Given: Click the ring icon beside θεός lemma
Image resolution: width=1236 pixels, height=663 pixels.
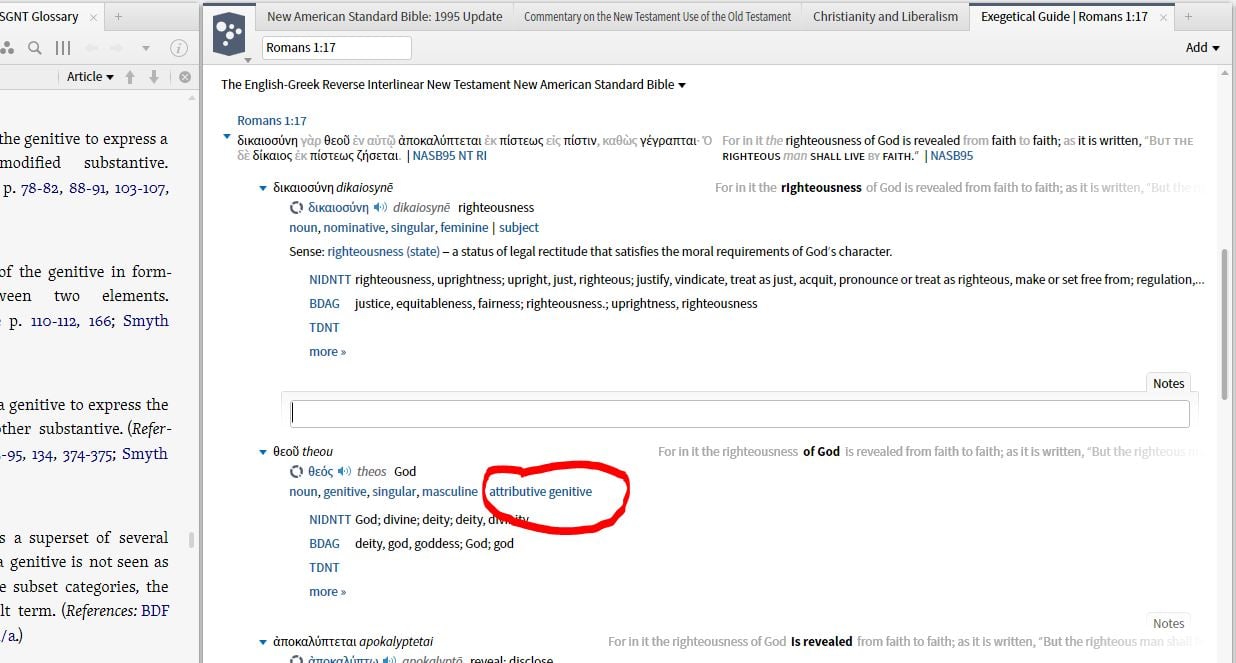Looking at the screenshot, I should [x=297, y=472].
